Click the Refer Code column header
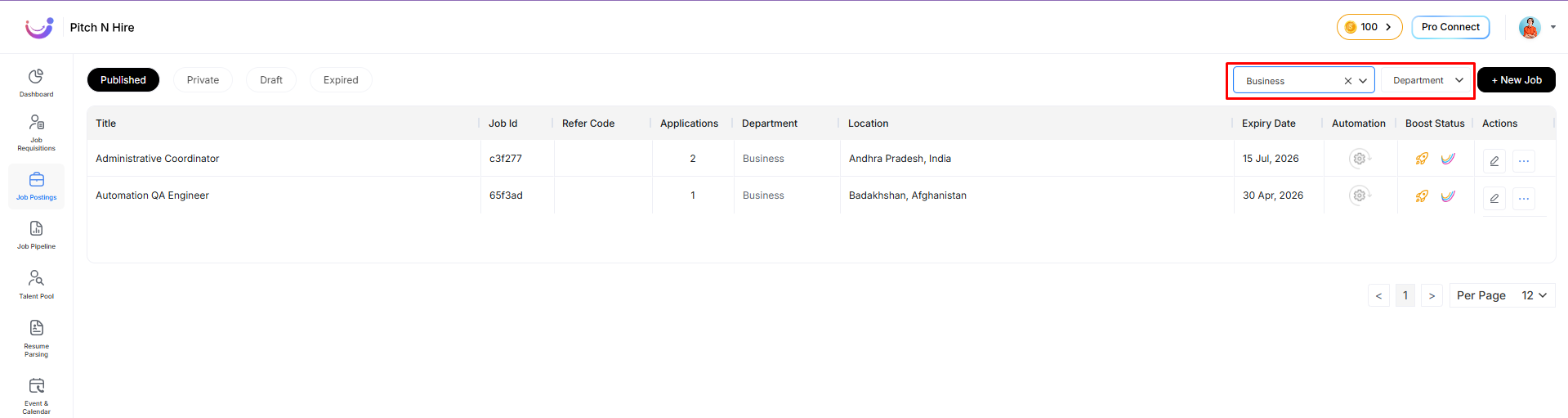The width and height of the screenshot is (1568, 418). click(588, 124)
